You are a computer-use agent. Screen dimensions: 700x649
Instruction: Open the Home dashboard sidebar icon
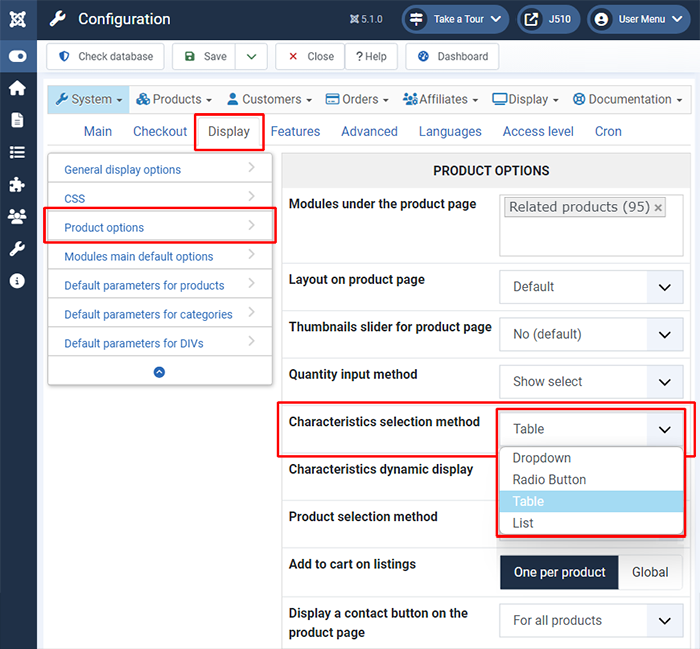pos(17,88)
